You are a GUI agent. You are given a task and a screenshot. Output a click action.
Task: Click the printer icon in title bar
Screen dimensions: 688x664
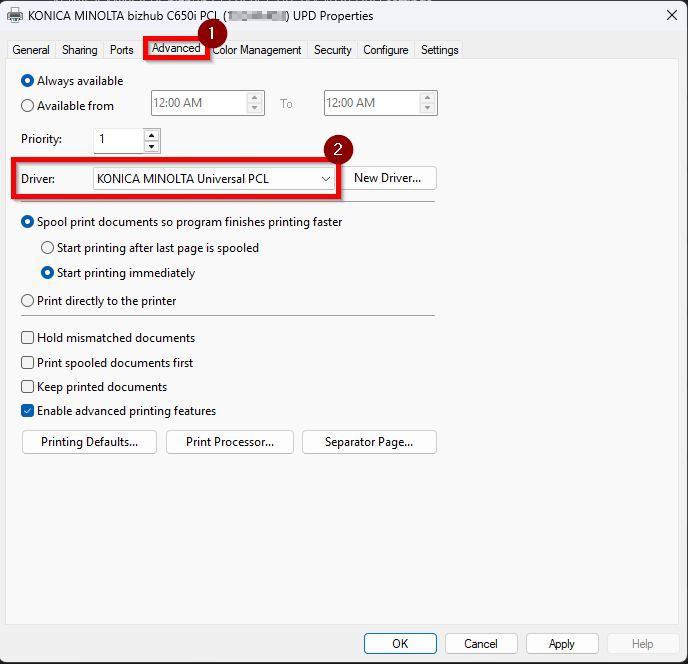(x=15, y=16)
